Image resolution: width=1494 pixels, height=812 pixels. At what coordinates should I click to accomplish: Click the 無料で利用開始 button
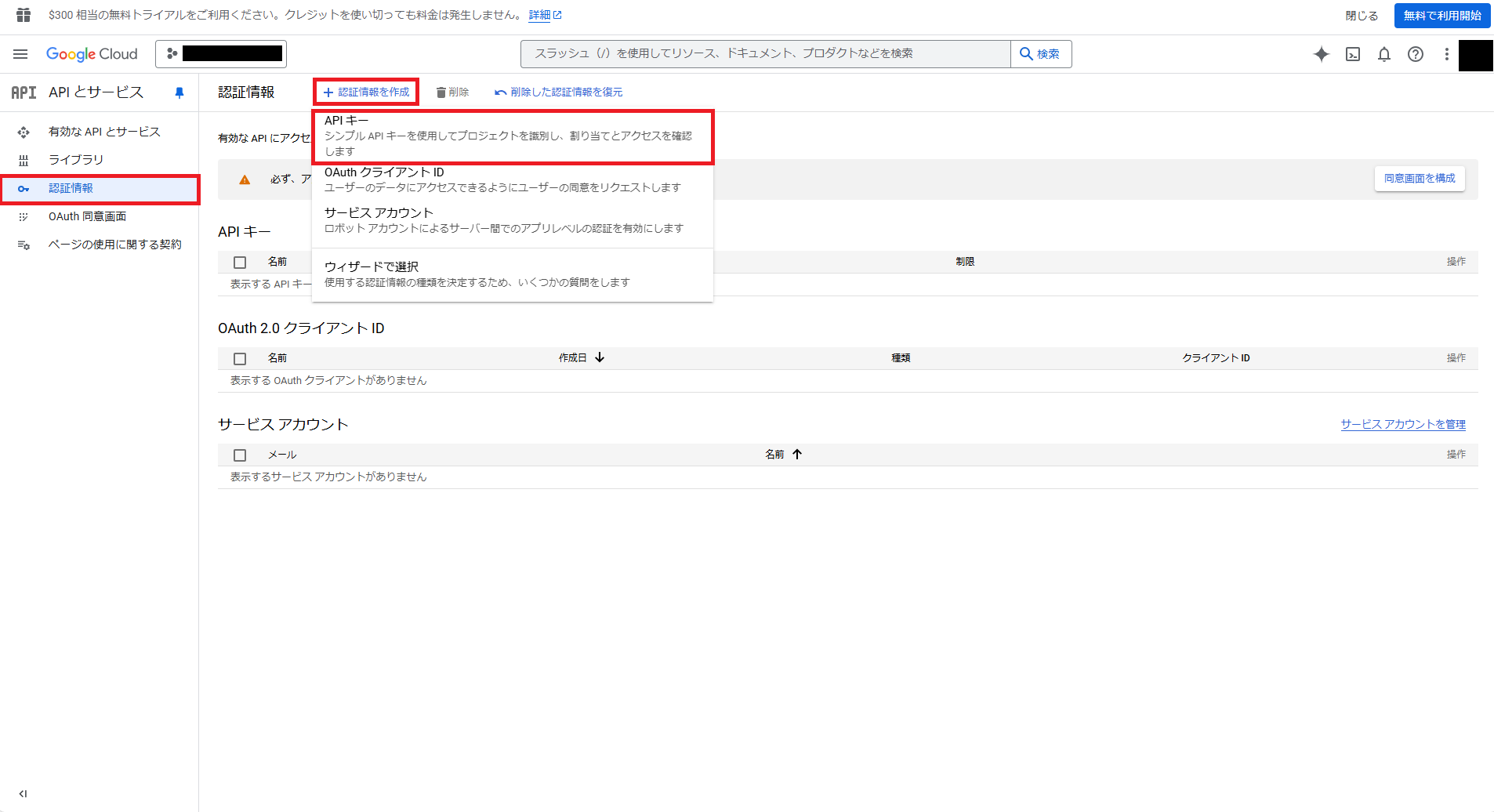tap(1442, 16)
